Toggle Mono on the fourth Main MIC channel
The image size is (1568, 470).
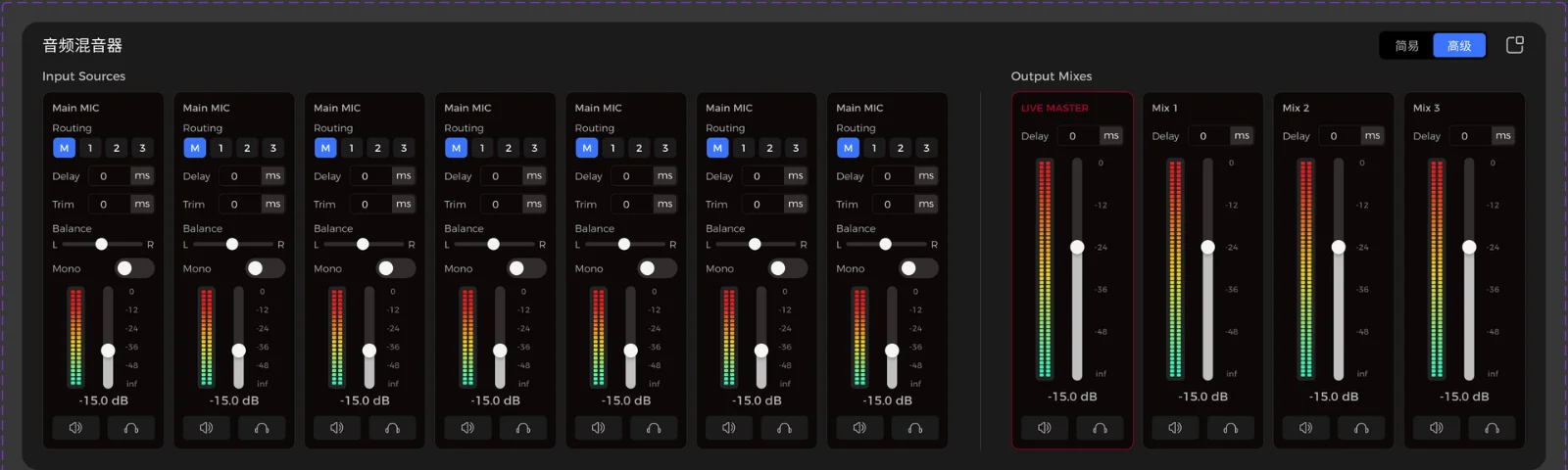coord(526,268)
